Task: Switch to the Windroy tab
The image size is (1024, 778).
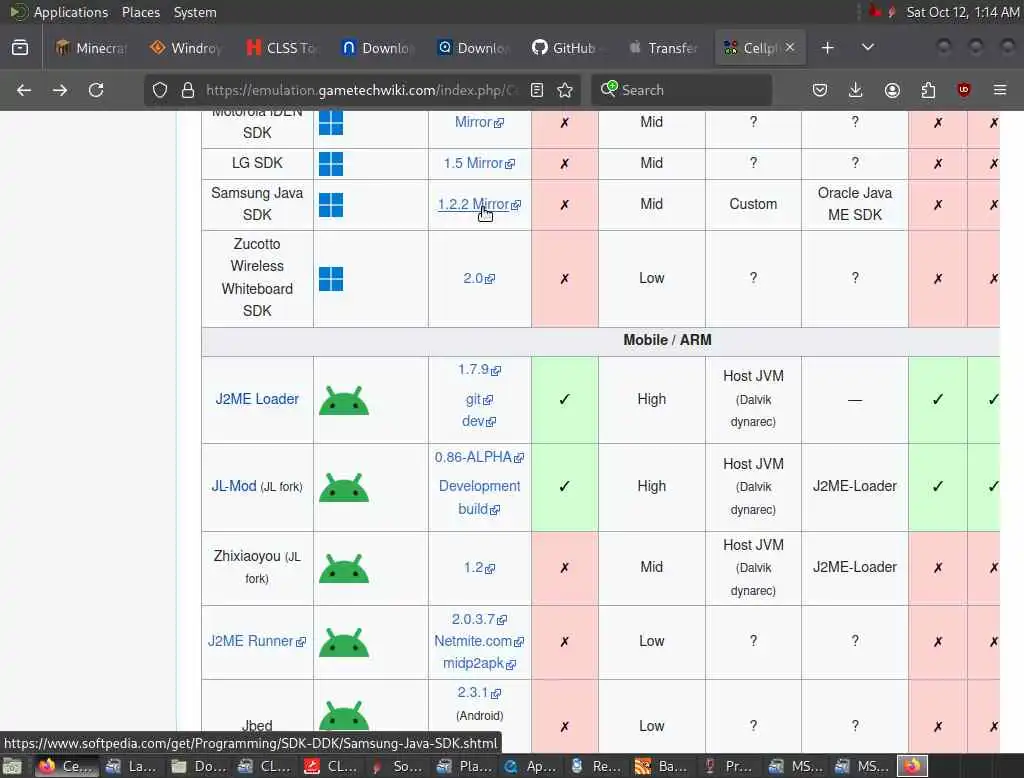Action: tap(186, 48)
